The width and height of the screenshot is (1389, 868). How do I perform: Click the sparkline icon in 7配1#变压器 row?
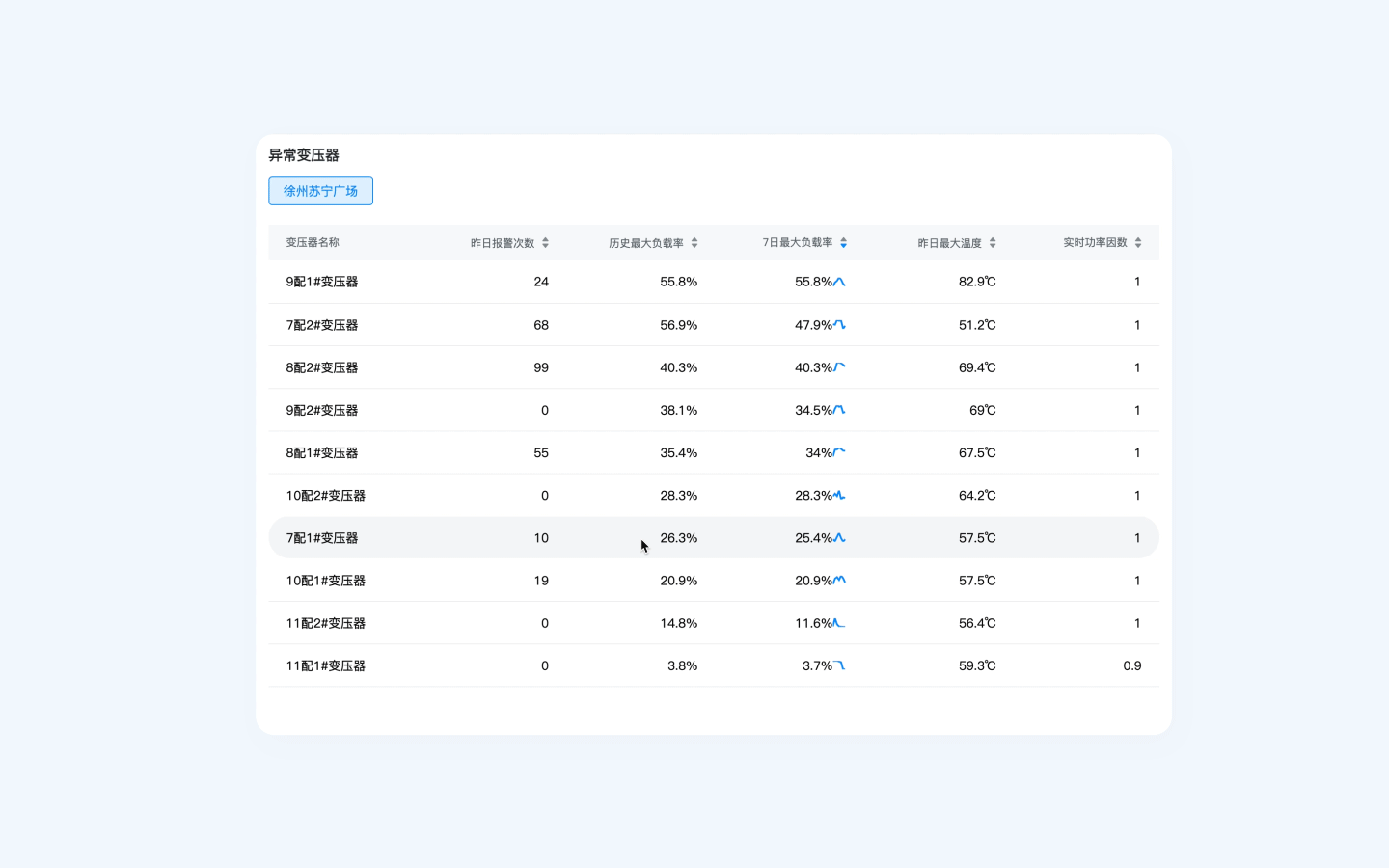[839, 538]
